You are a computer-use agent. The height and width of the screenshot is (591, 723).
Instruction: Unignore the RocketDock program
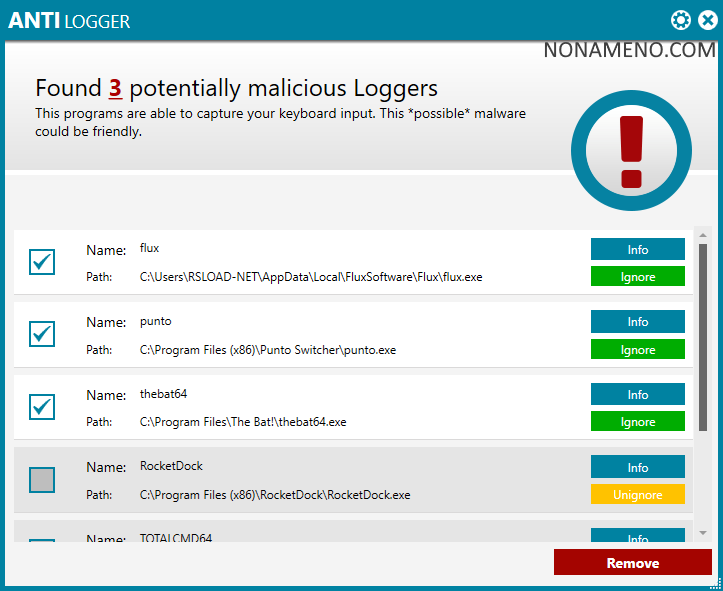637,495
